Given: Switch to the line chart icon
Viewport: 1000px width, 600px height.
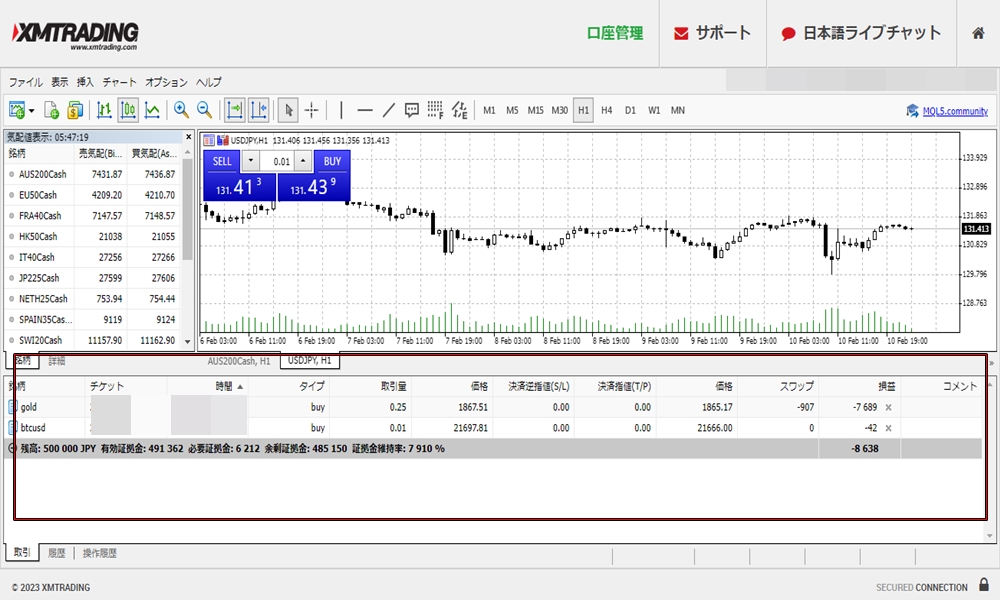Looking at the screenshot, I should 153,110.
